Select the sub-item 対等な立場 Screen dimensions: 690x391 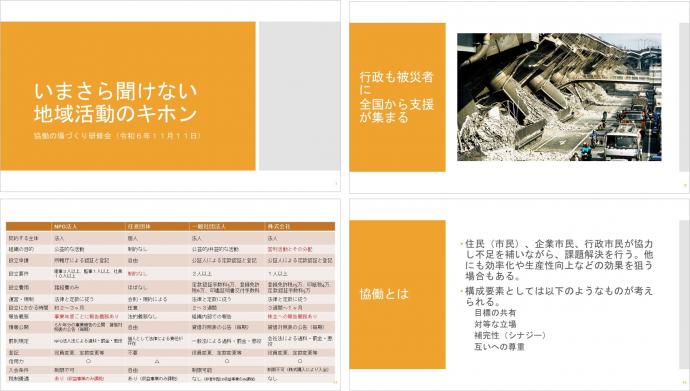495,324
